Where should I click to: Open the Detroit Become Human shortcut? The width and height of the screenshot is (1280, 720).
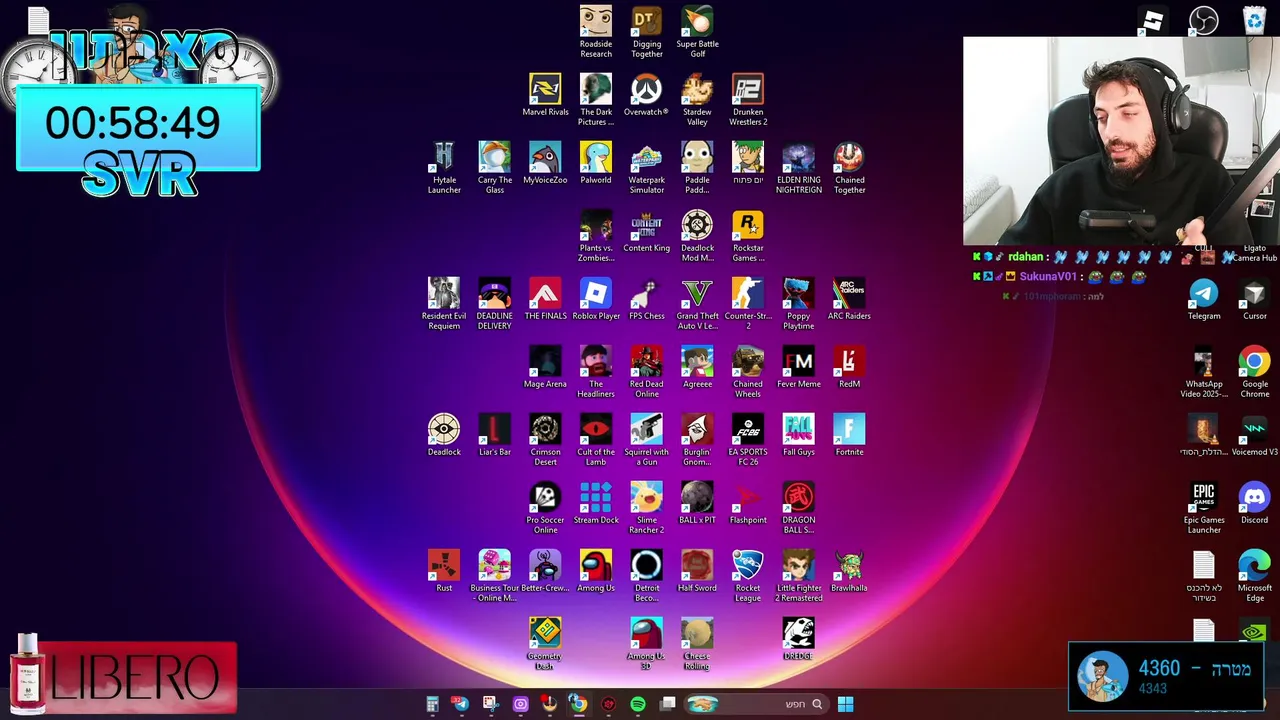(646, 575)
